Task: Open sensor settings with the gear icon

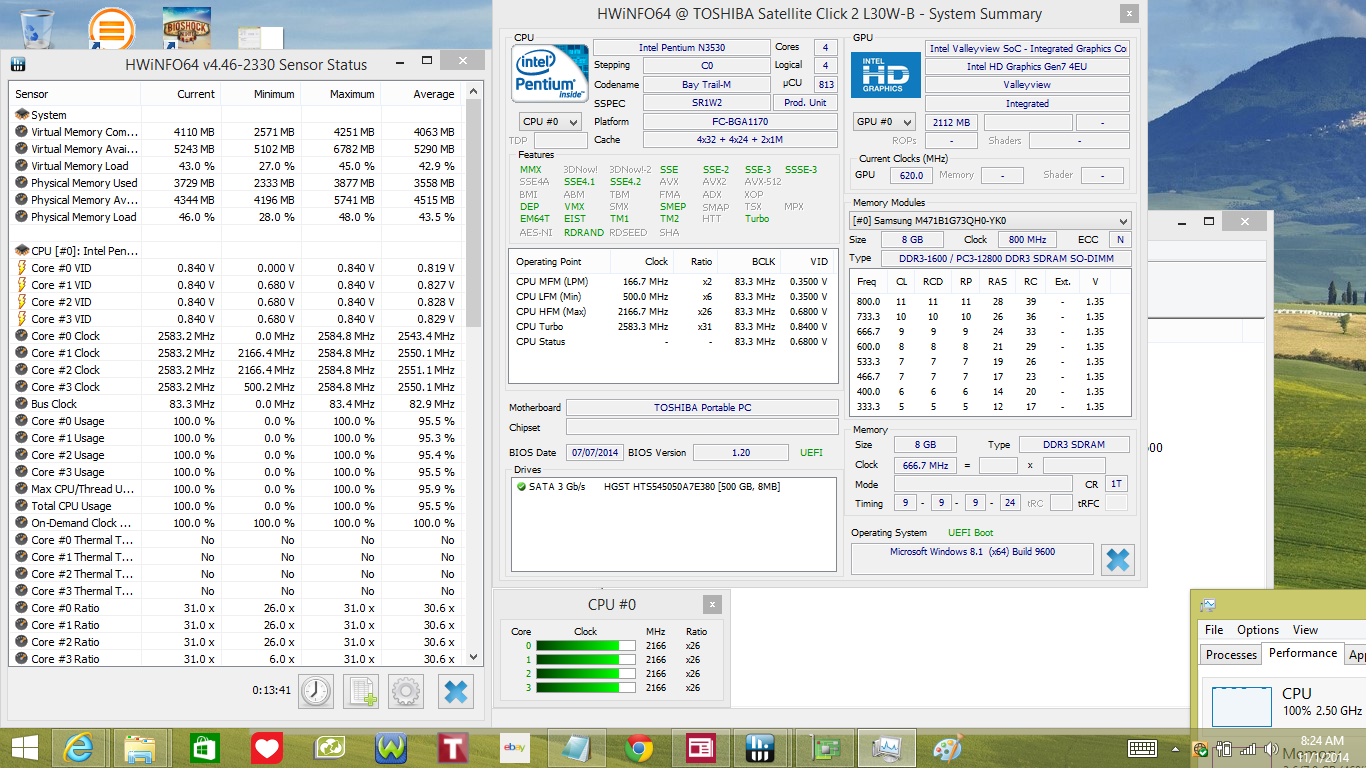Action: [407, 691]
